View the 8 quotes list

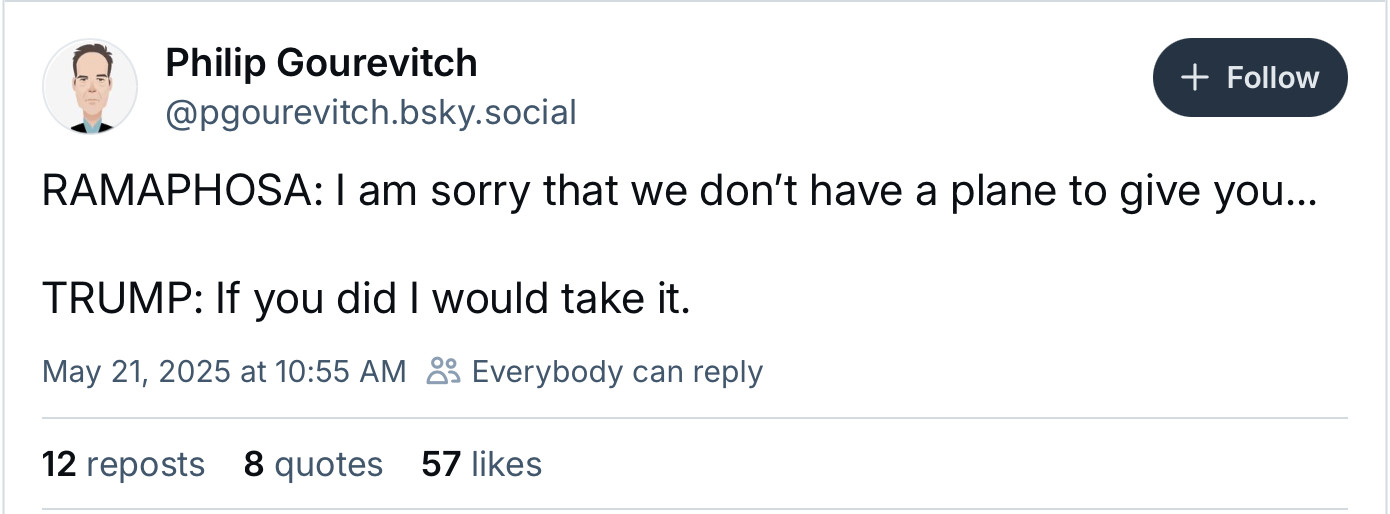tap(313, 464)
